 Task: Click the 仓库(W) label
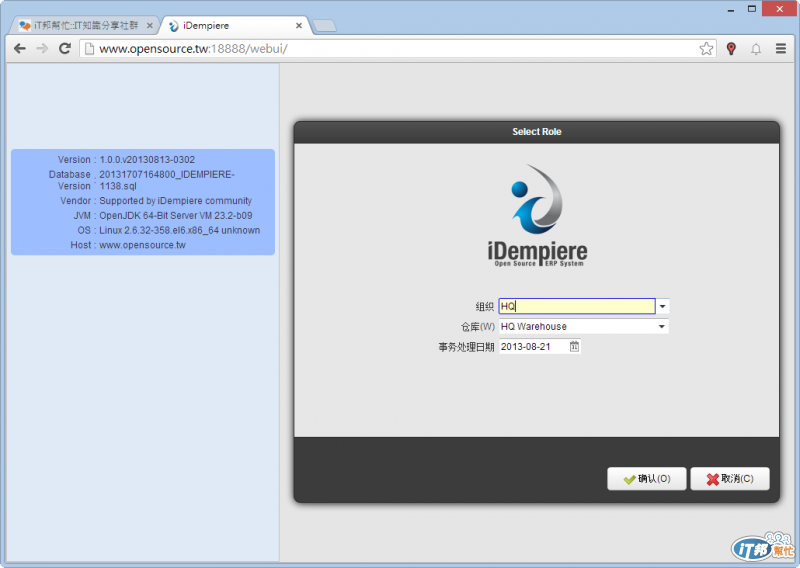478,327
